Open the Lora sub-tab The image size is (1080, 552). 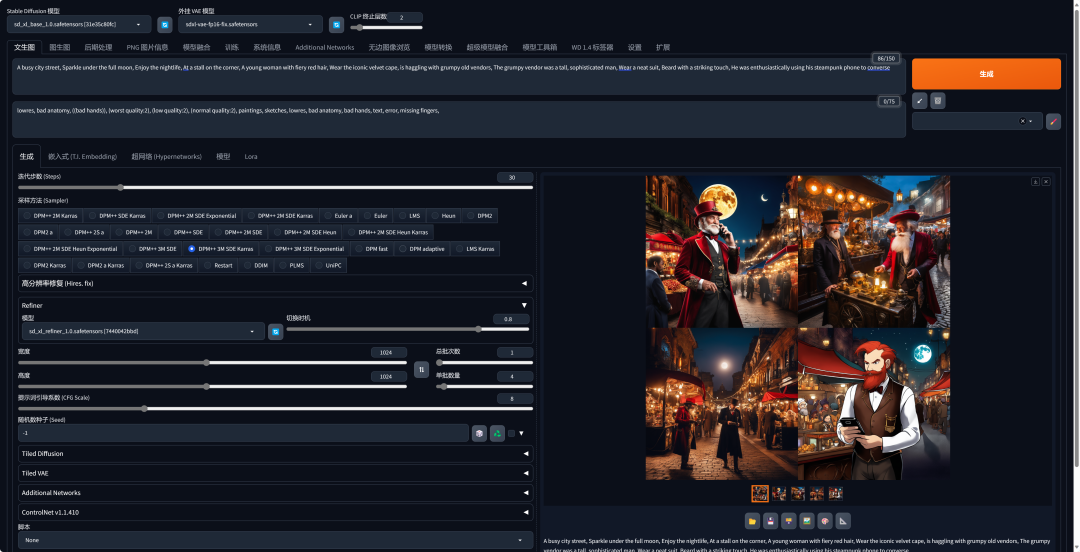click(x=251, y=156)
